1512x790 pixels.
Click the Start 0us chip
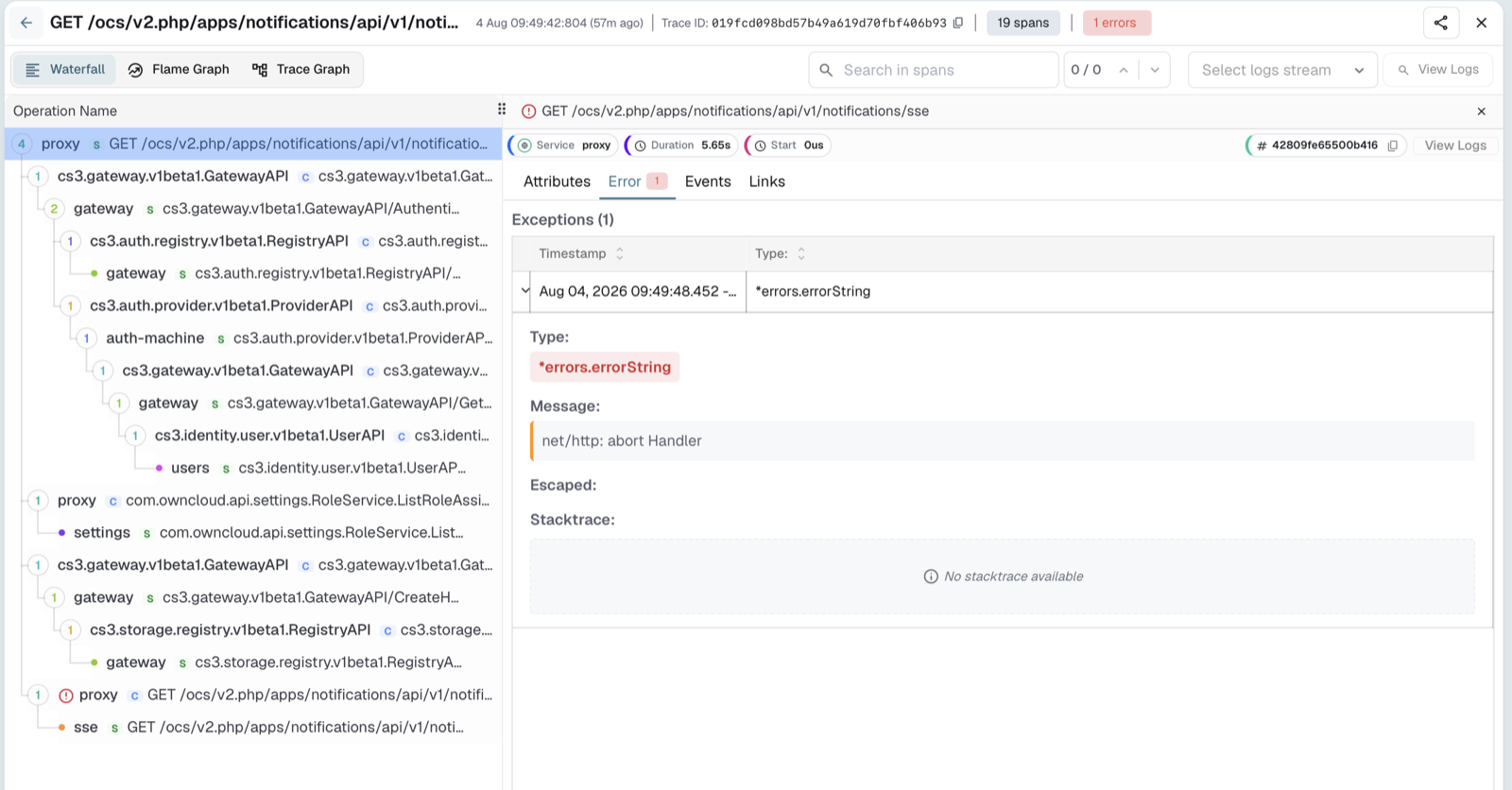pos(788,146)
